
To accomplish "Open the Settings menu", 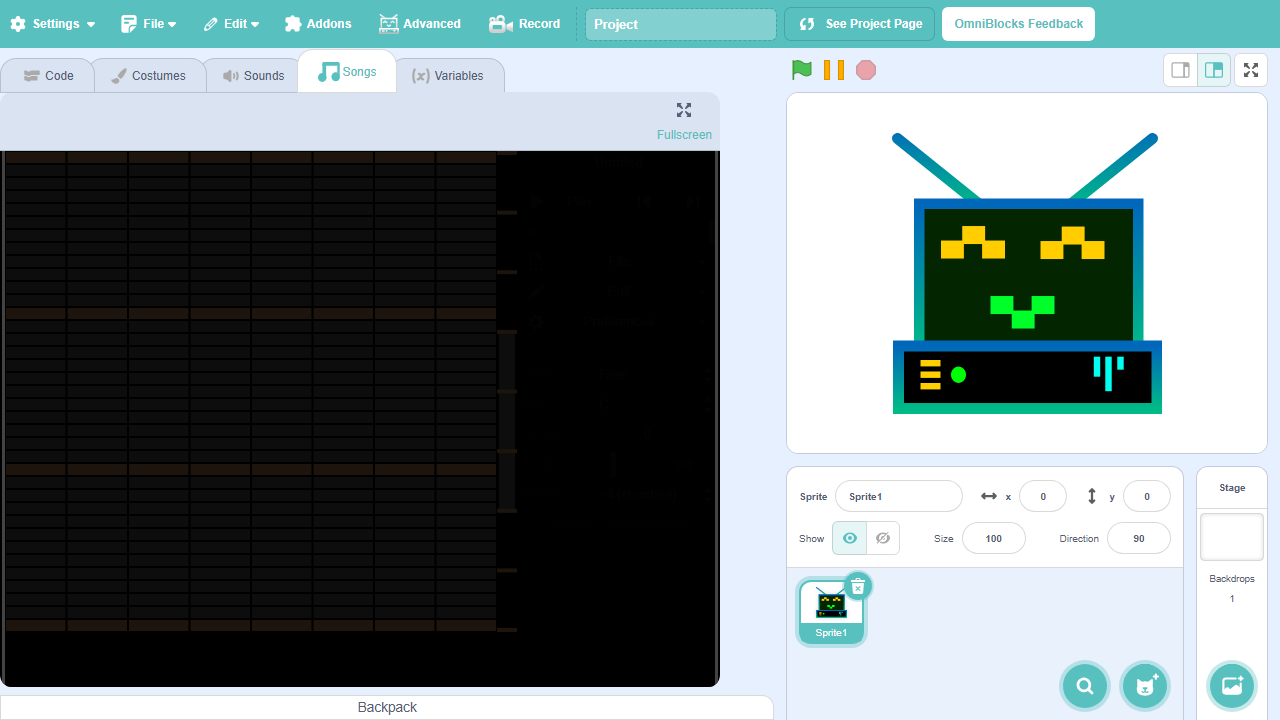I will [53, 24].
